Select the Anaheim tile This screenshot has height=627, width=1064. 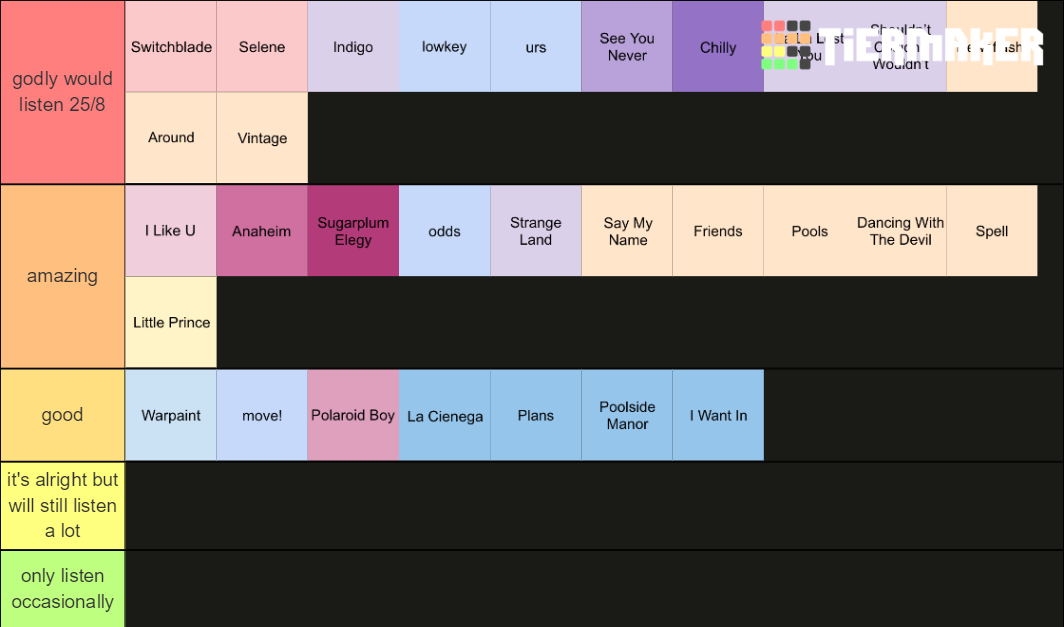coord(262,231)
